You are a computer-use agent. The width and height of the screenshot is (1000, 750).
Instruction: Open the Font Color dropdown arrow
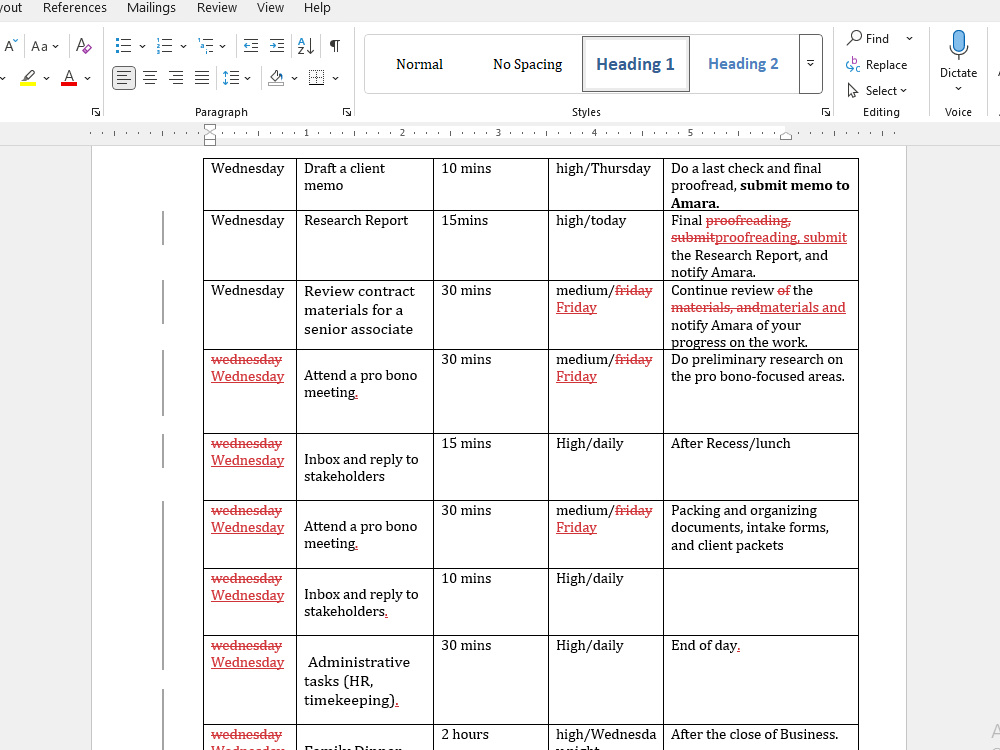pyautogui.click(x=87, y=78)
